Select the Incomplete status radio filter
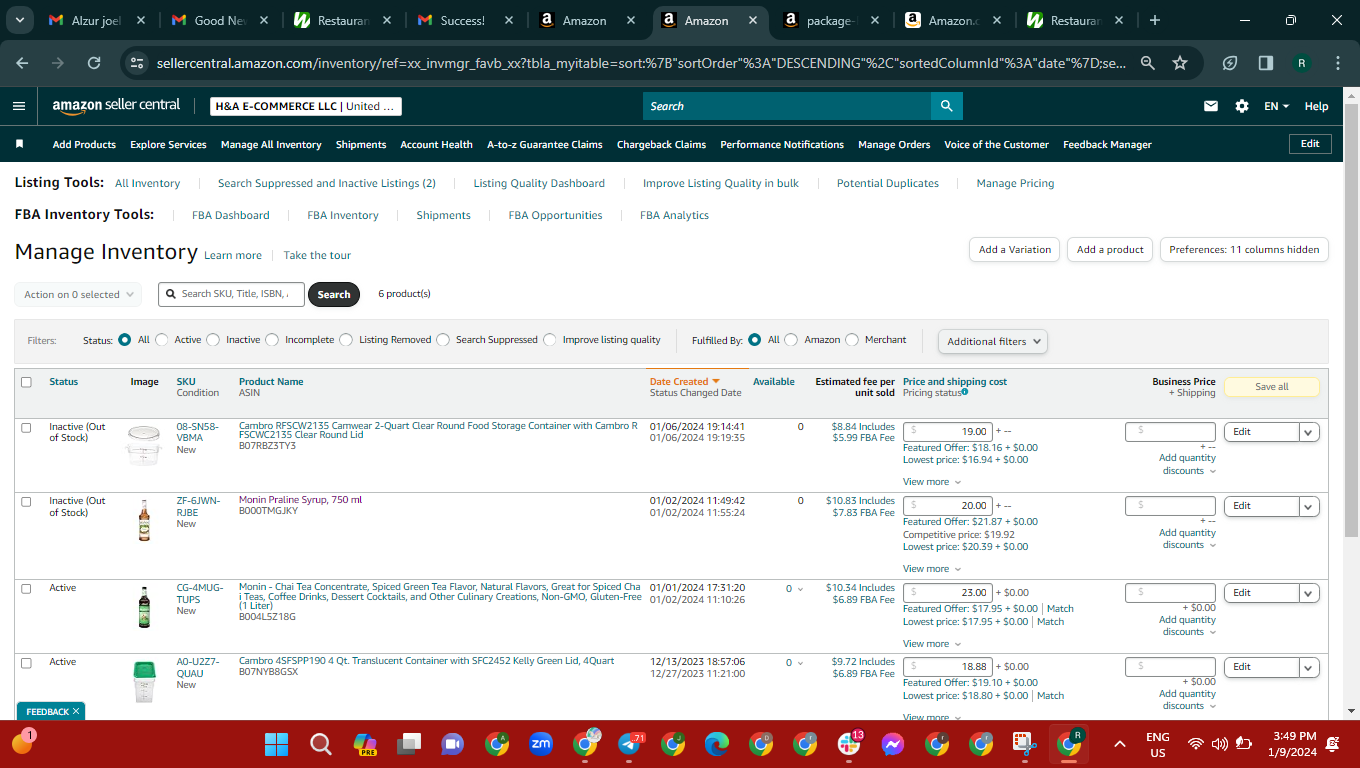The height and width of the screenshot is (768, 1360). [x=272, y=340]
